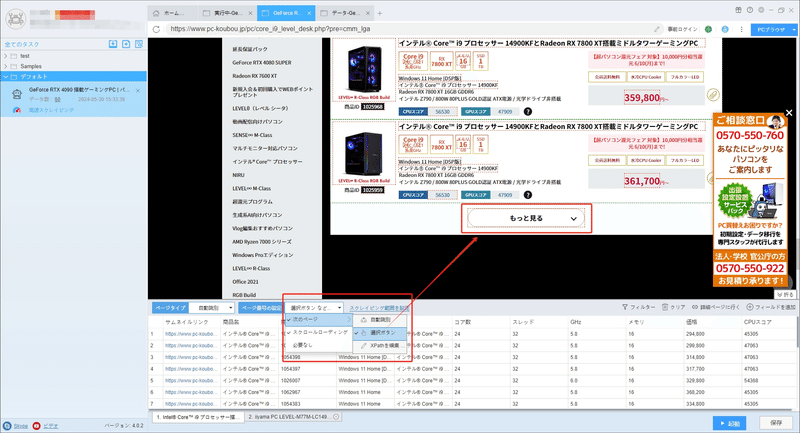Click the import task icon in task panel header
Screen dimensions: 800x433
point(113,44)
